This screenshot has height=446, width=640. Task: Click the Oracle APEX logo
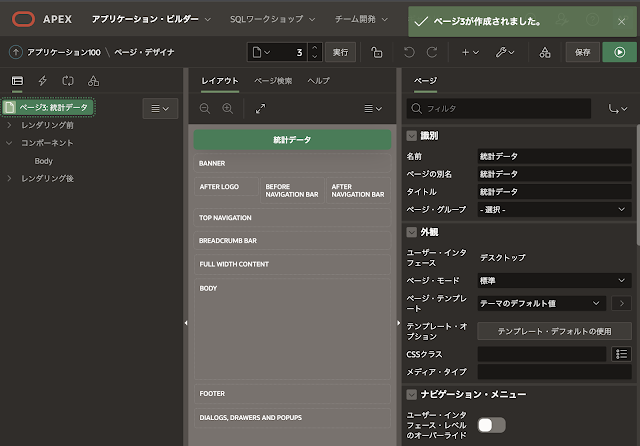tap(23, 19)
